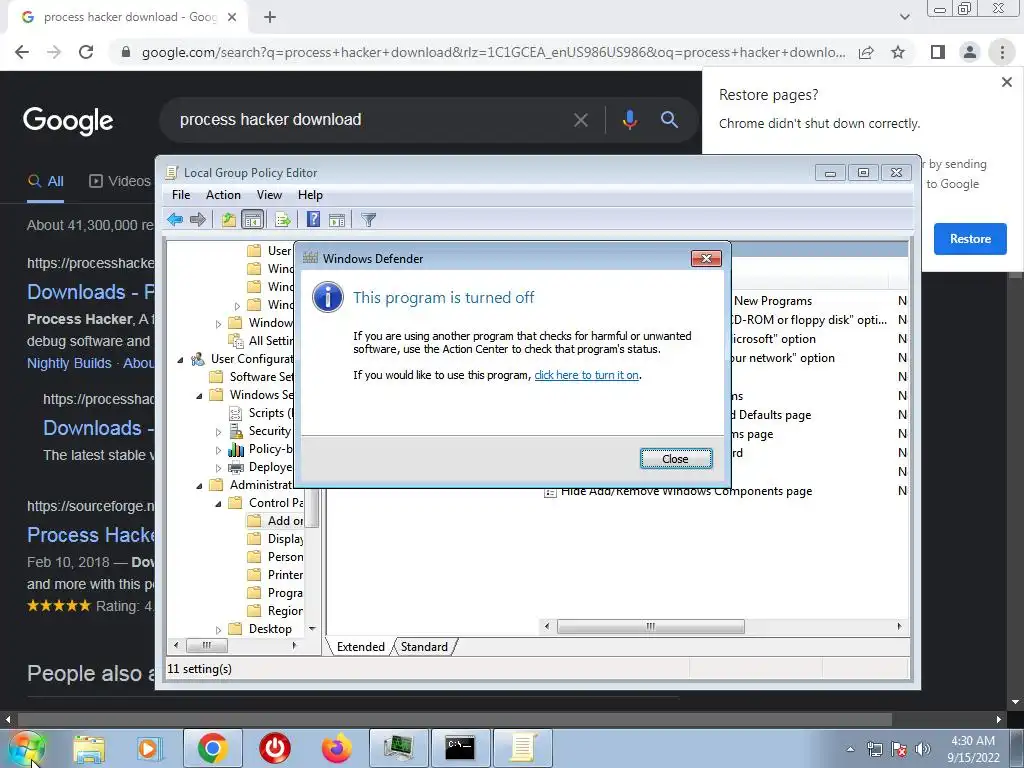The height and width of the screenshot is (768, 1024).
Task: Expand the Policy-based QoS tree node
Action: coord(218,449)
